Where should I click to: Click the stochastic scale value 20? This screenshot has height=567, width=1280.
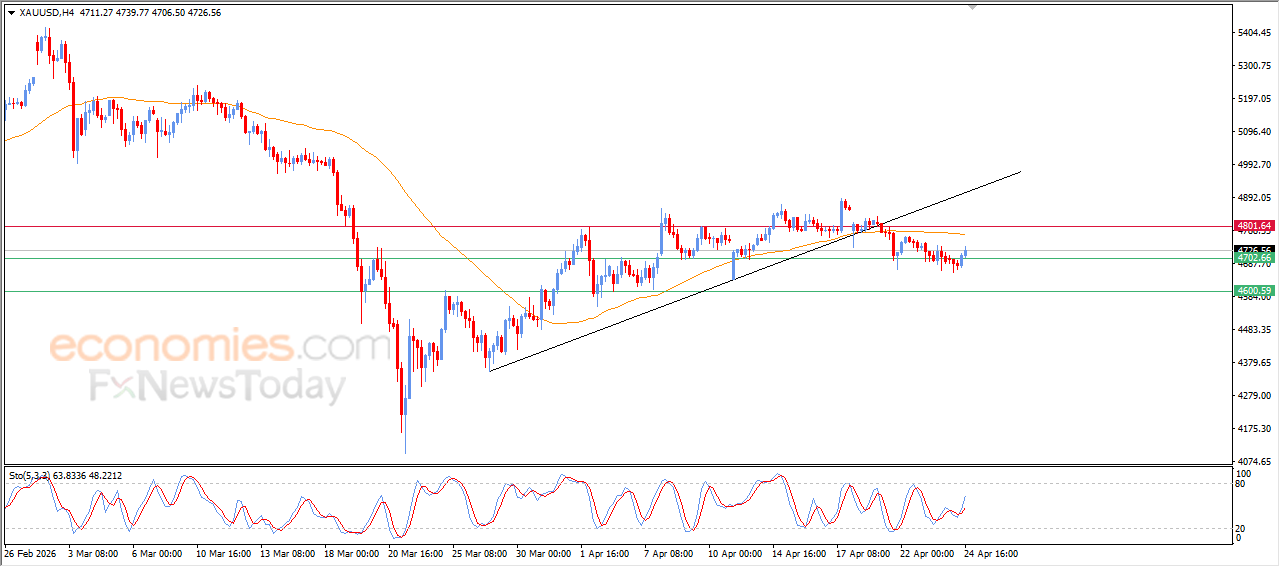1242,527
